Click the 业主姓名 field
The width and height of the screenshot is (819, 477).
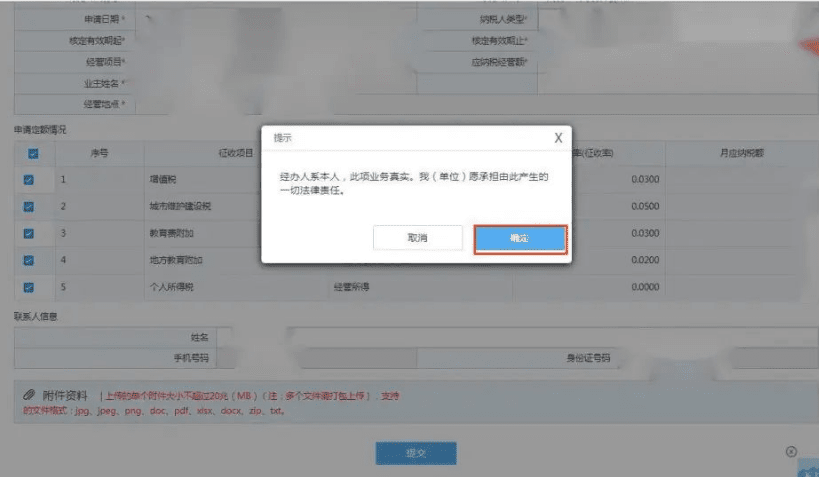point(276,84)
